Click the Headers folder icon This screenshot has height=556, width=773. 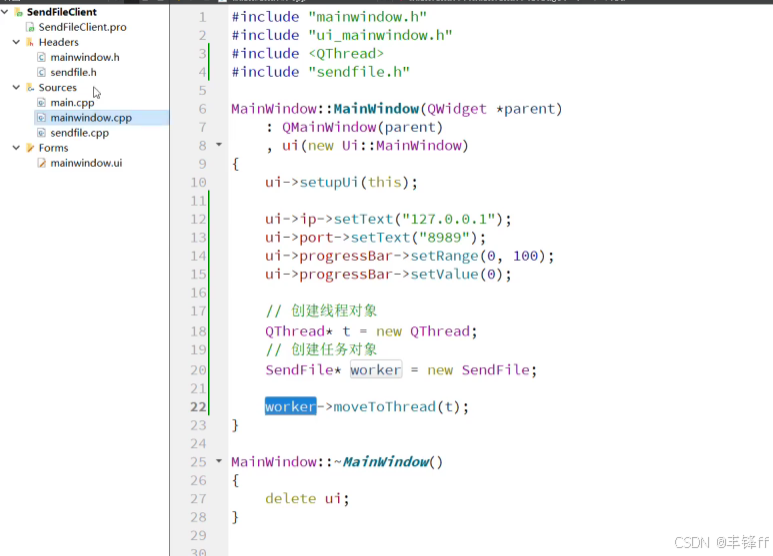coord(30,42)
